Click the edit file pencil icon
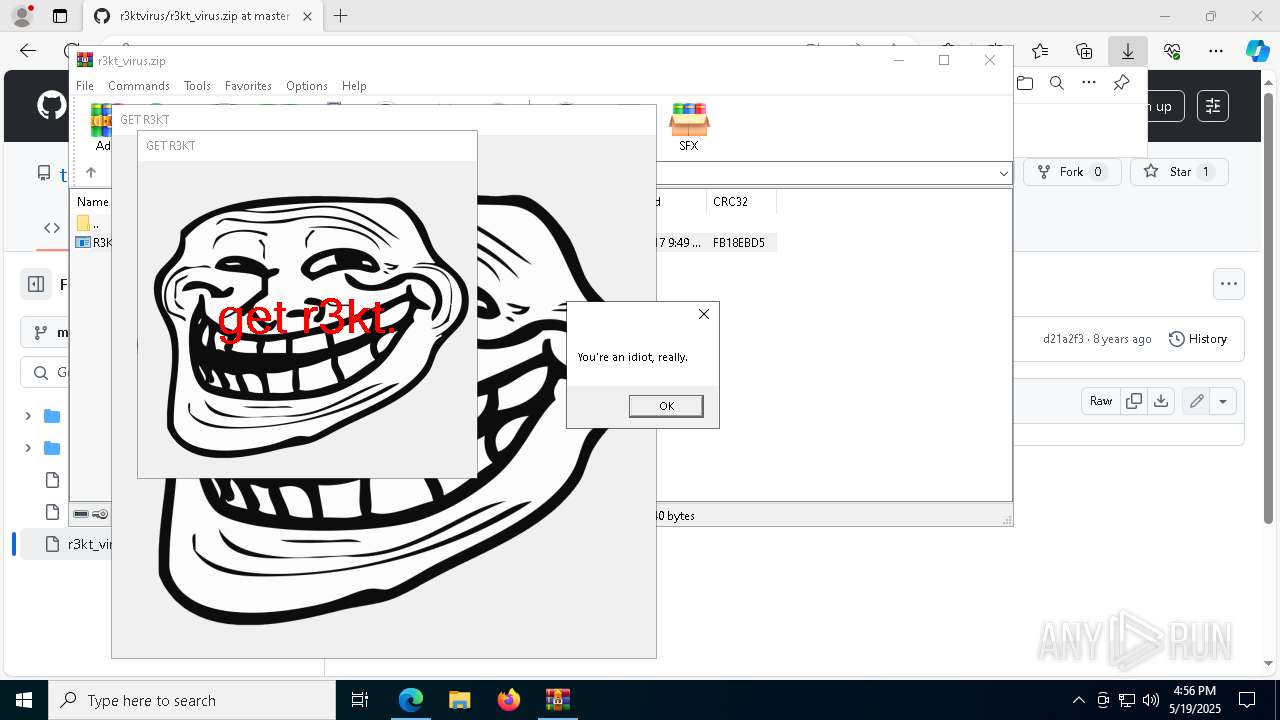This screenshot has width=1280, height=720. (x=1196, y=401)
